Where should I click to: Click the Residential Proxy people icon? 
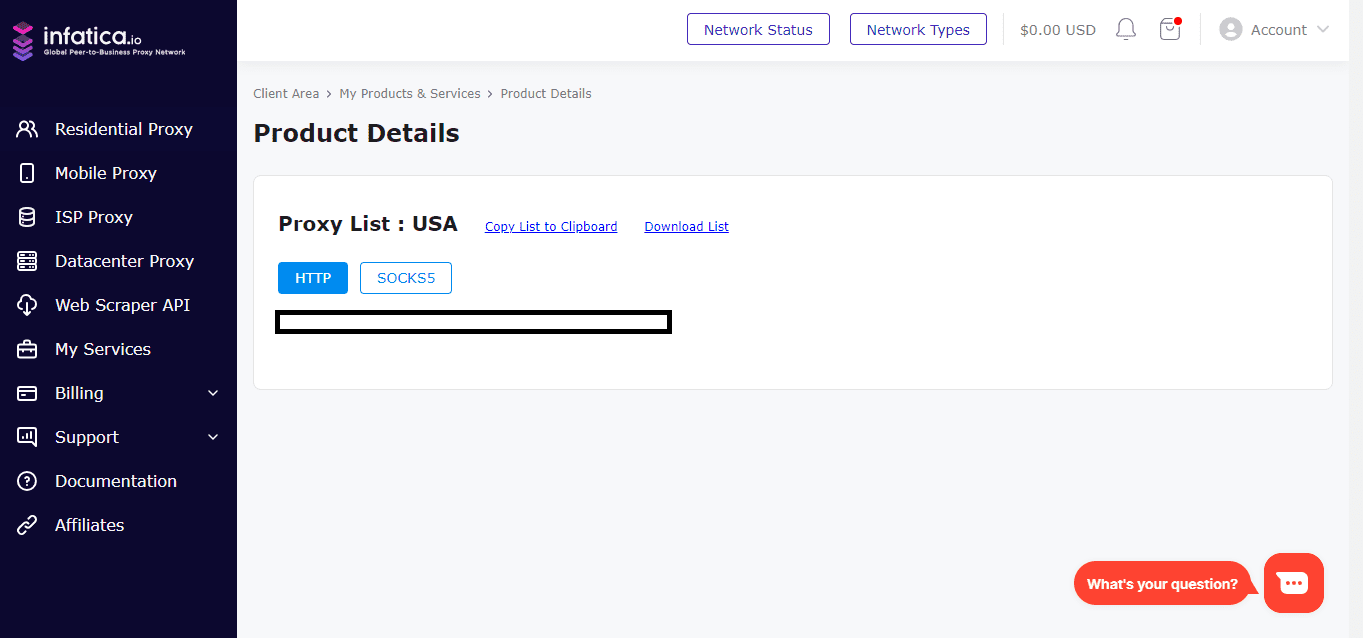click(x=27, y=129)
